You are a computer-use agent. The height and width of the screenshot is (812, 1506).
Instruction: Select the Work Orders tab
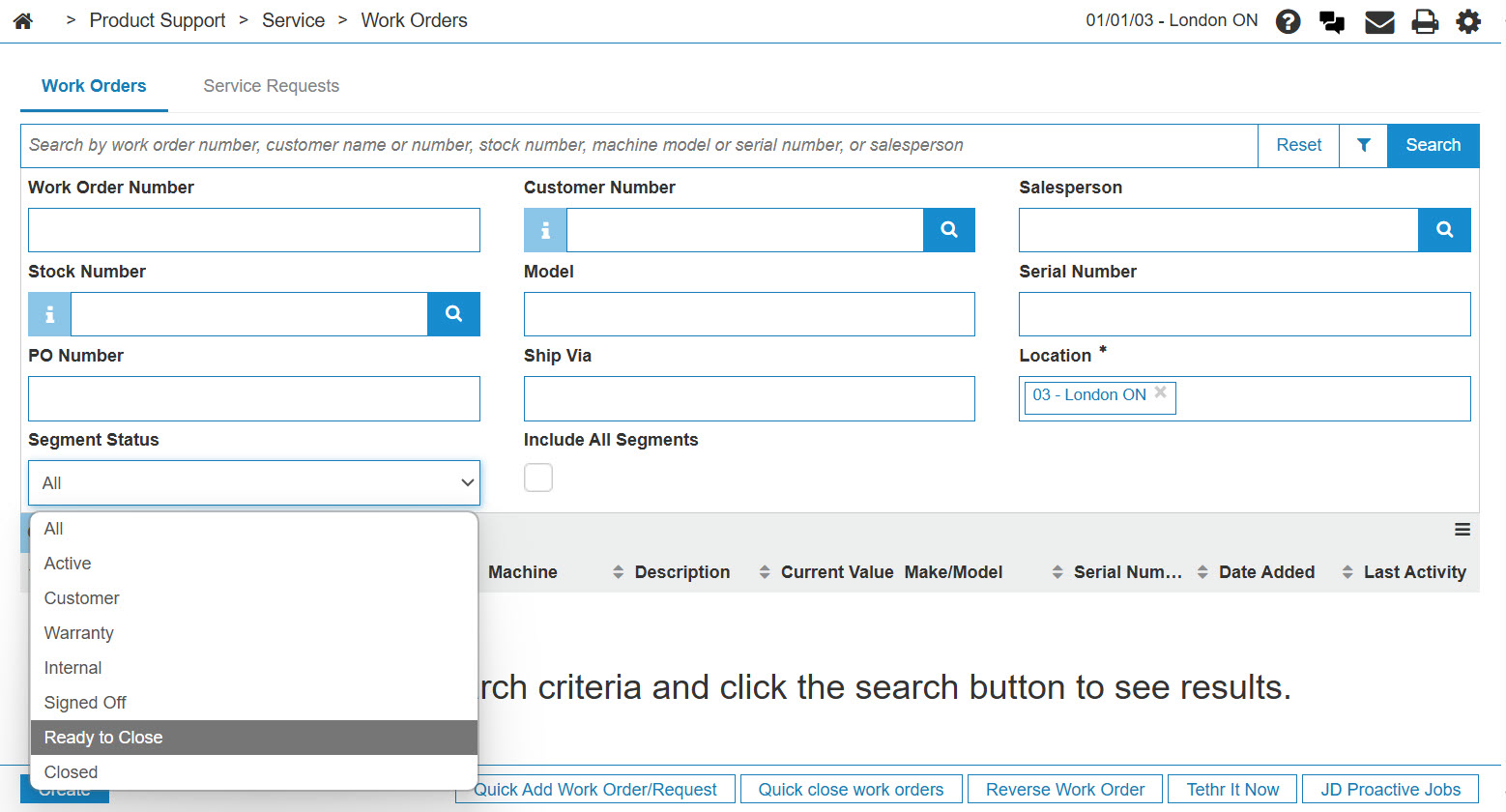tap(94, 86)
